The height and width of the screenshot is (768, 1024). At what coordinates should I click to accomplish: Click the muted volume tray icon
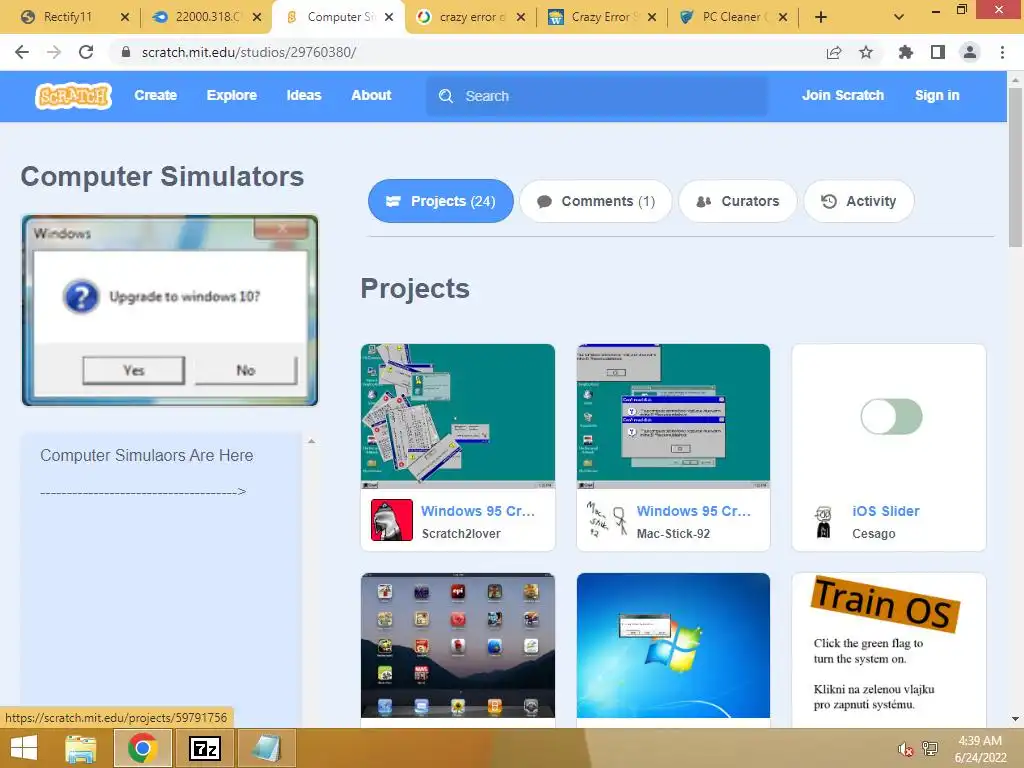coord(904,750)
